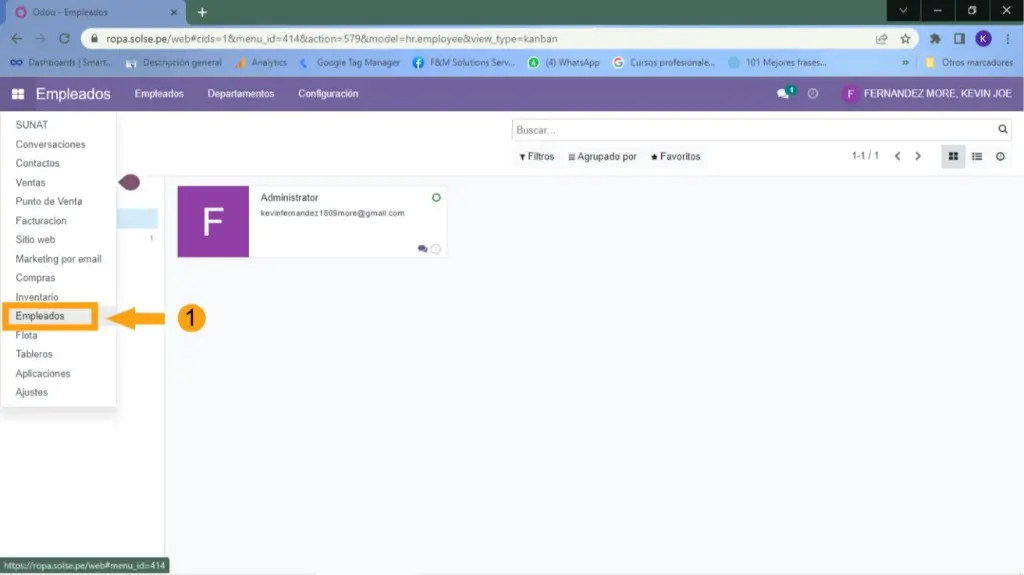Open the conversations chat icon in navbar
The height and width of the screenshot is (575, 1024).
tap(784, 94)
